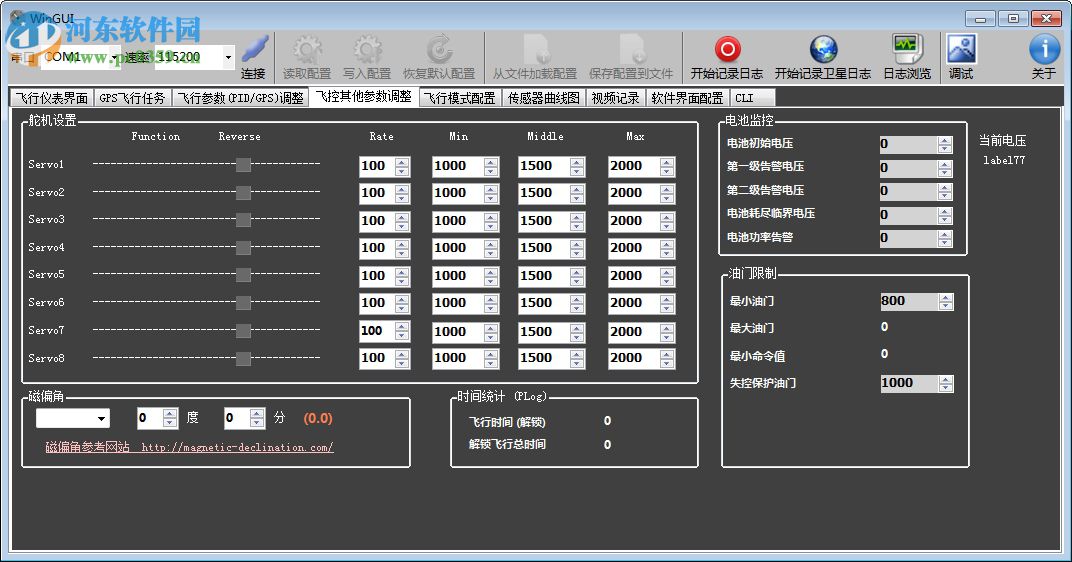Click the label77 text under 当前电压

pyautogui.click(x=1004, y=160)
